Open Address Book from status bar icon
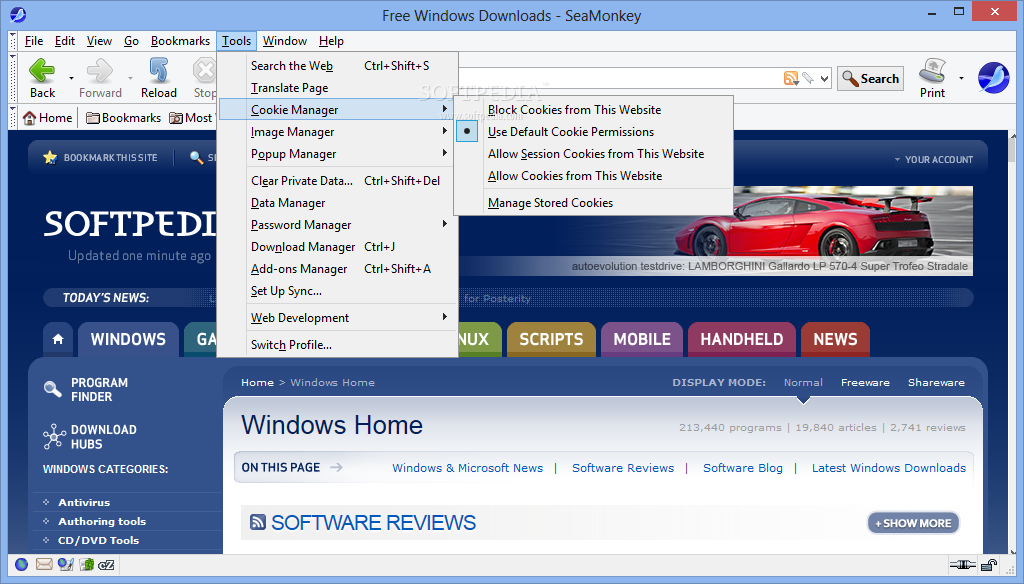Screen dimensions: 1024x584 [x=87, y=564]
